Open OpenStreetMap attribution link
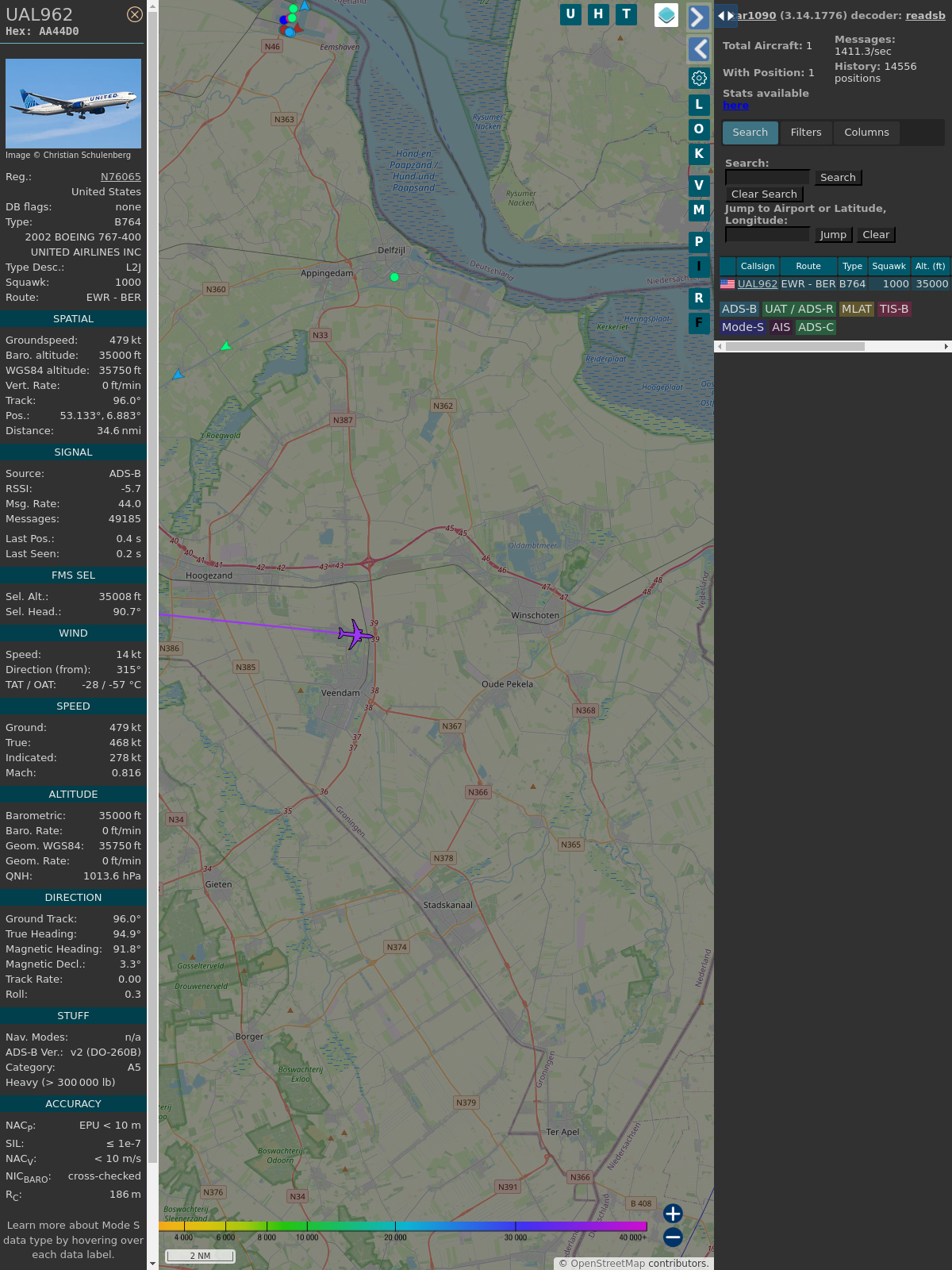 [608, 1263]
